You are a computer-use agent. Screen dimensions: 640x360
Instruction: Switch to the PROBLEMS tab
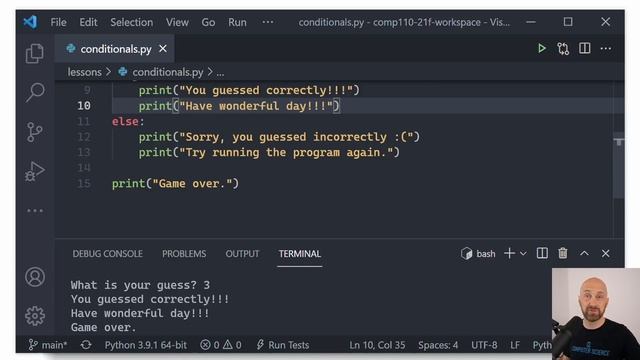(x=184, y=253)
